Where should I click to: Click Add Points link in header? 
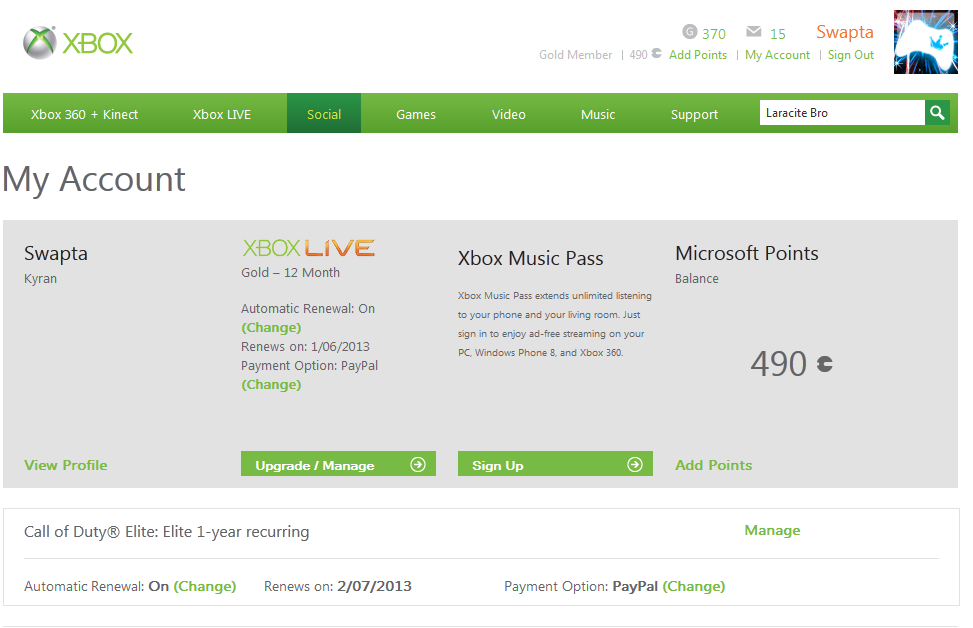pyautogui.click(x=697, y=55)
